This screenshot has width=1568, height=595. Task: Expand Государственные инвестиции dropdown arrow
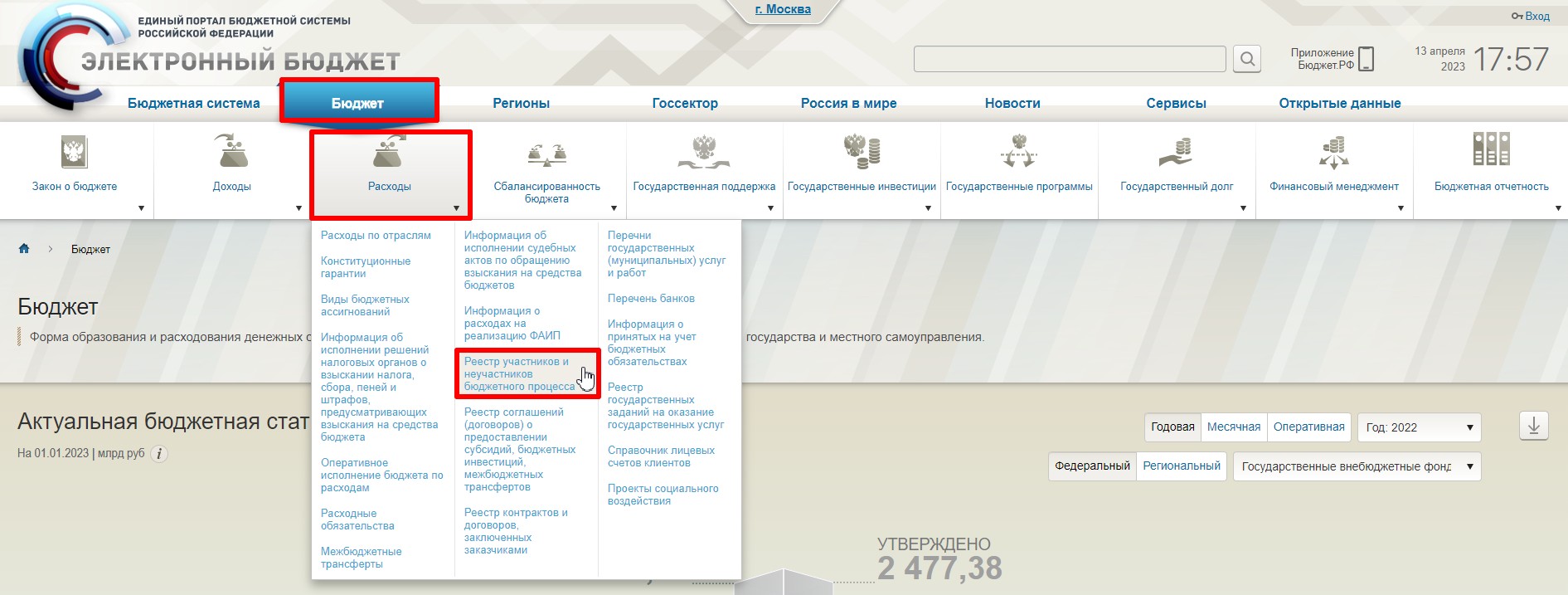tap(928, 208)
